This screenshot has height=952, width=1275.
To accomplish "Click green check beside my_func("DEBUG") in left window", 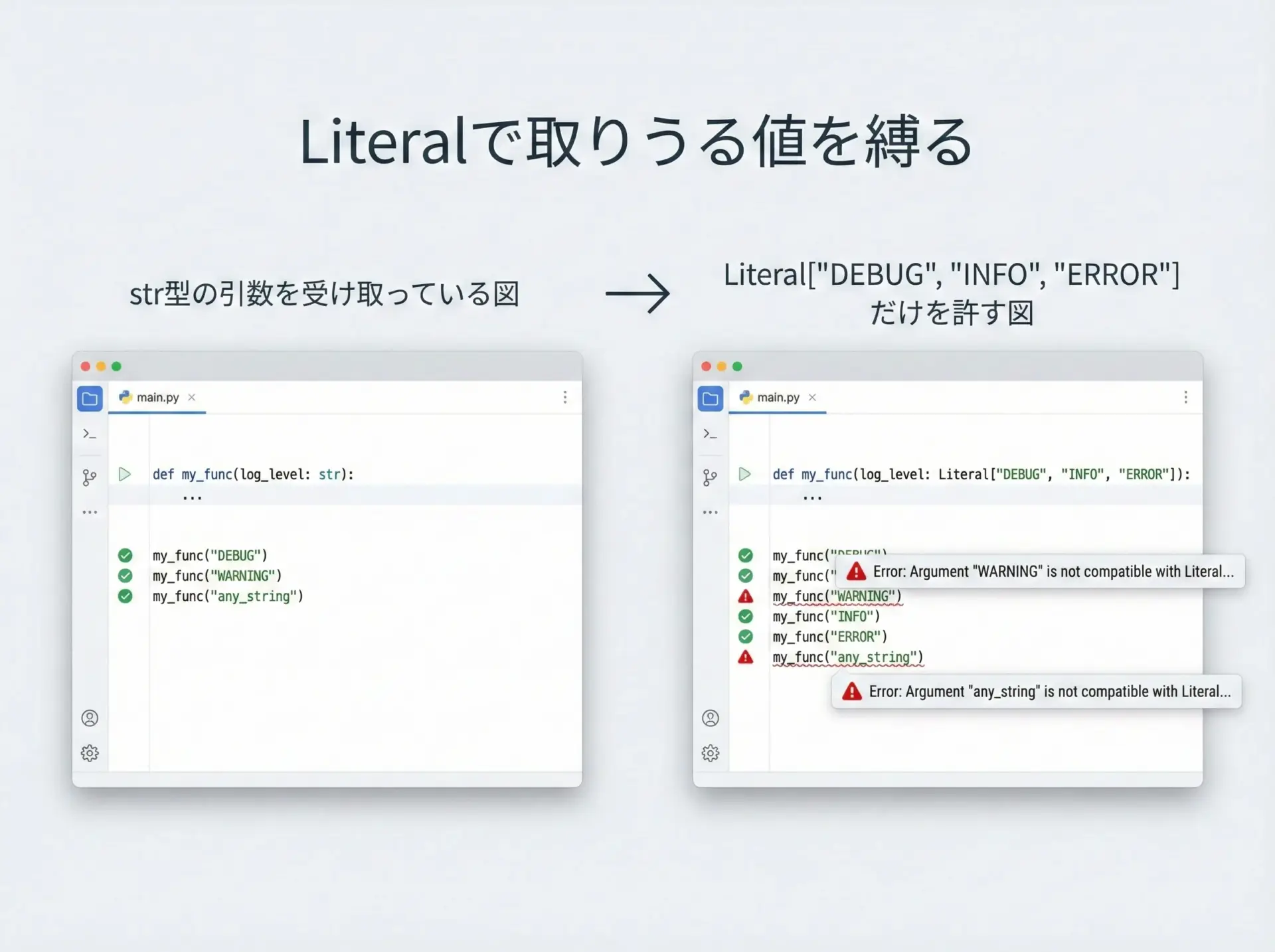I will 125,555.
